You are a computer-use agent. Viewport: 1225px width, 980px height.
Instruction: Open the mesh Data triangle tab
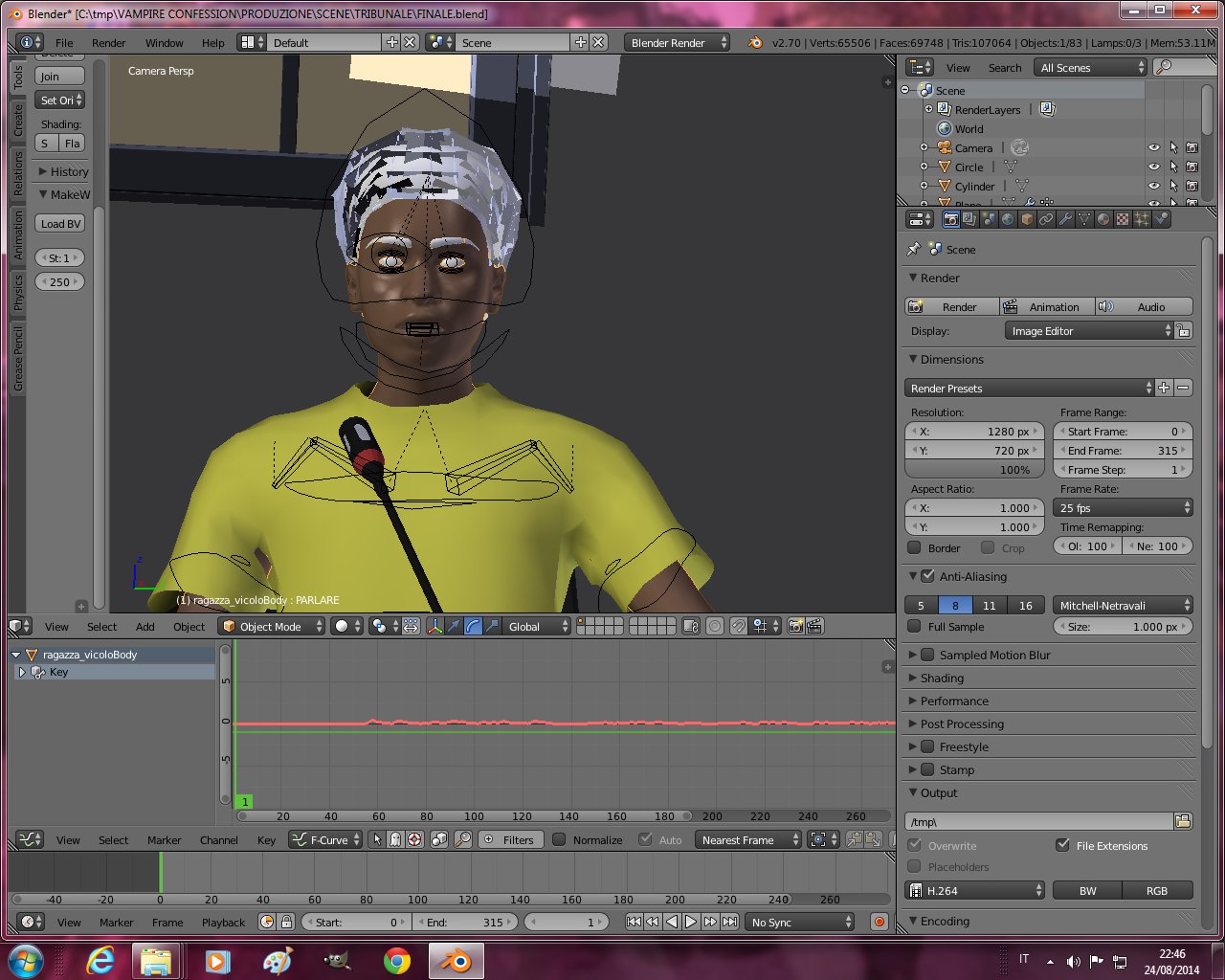pos(1084,219)
